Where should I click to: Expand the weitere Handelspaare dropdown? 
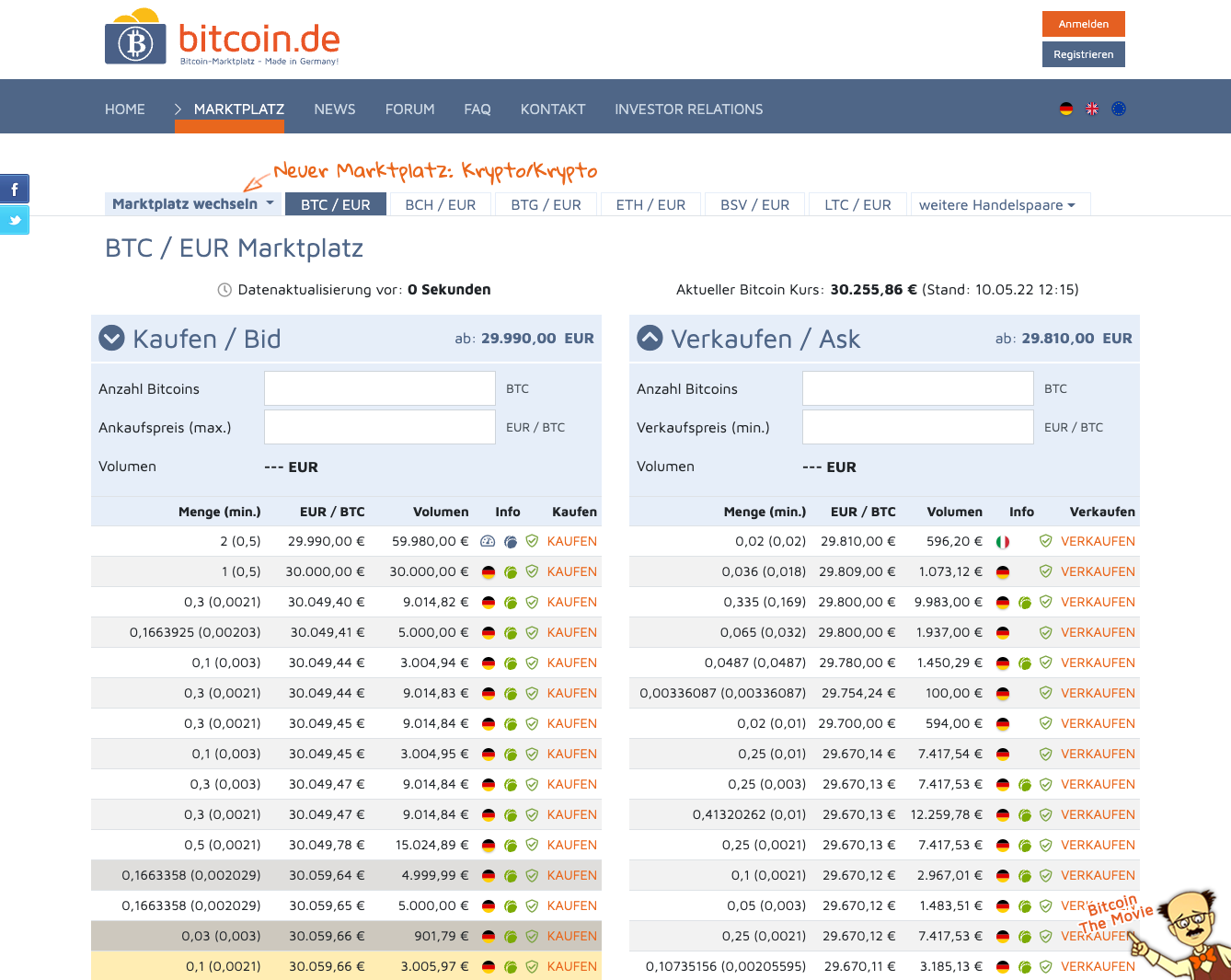click(x=997, y=205)
